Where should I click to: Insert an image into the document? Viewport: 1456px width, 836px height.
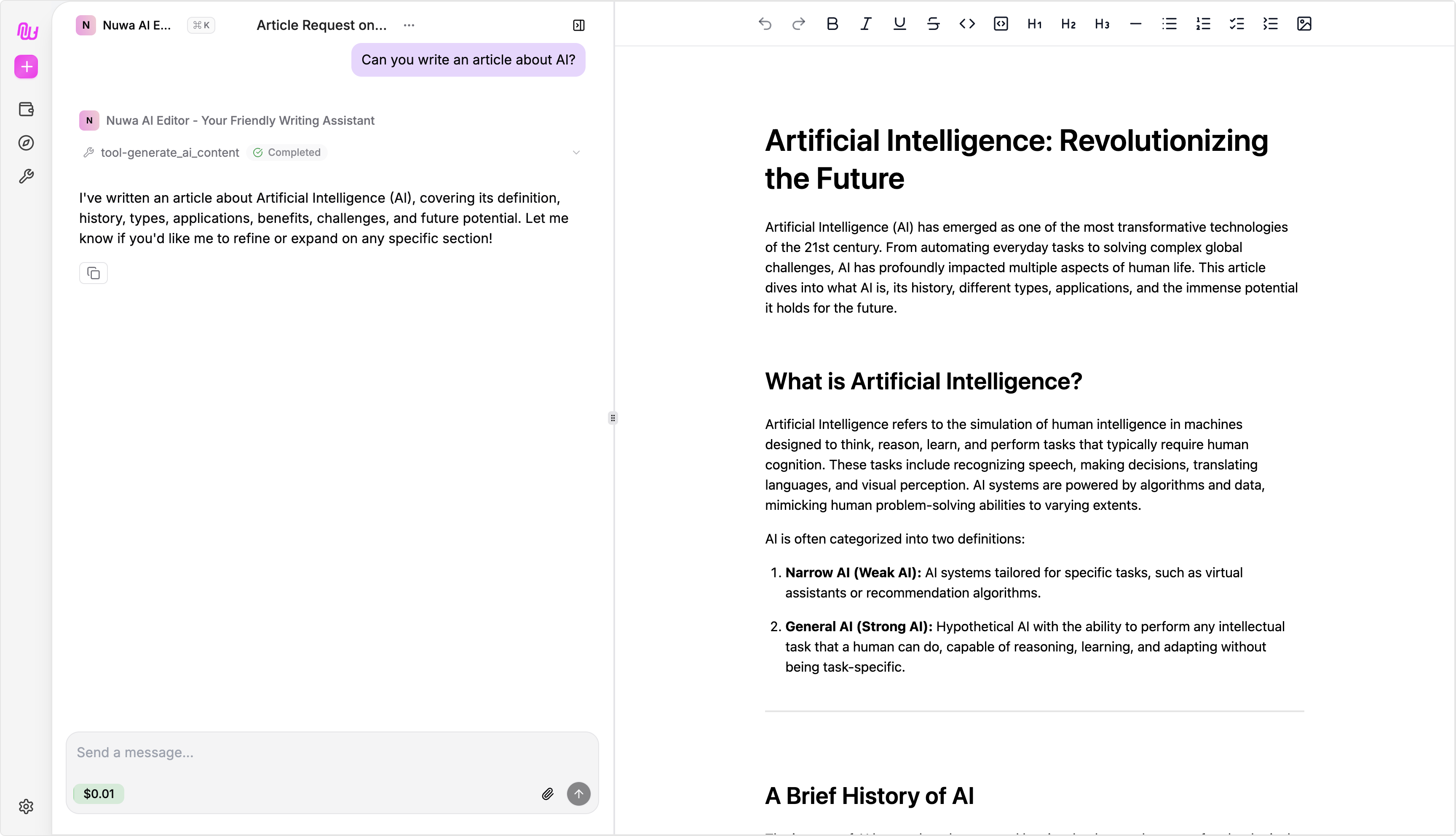(1304, 24)
